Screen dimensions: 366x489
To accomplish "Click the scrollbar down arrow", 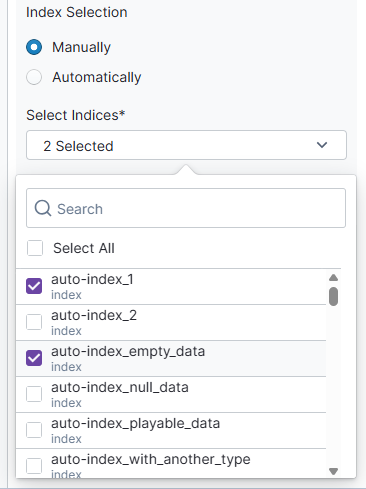I will [333, 471].
